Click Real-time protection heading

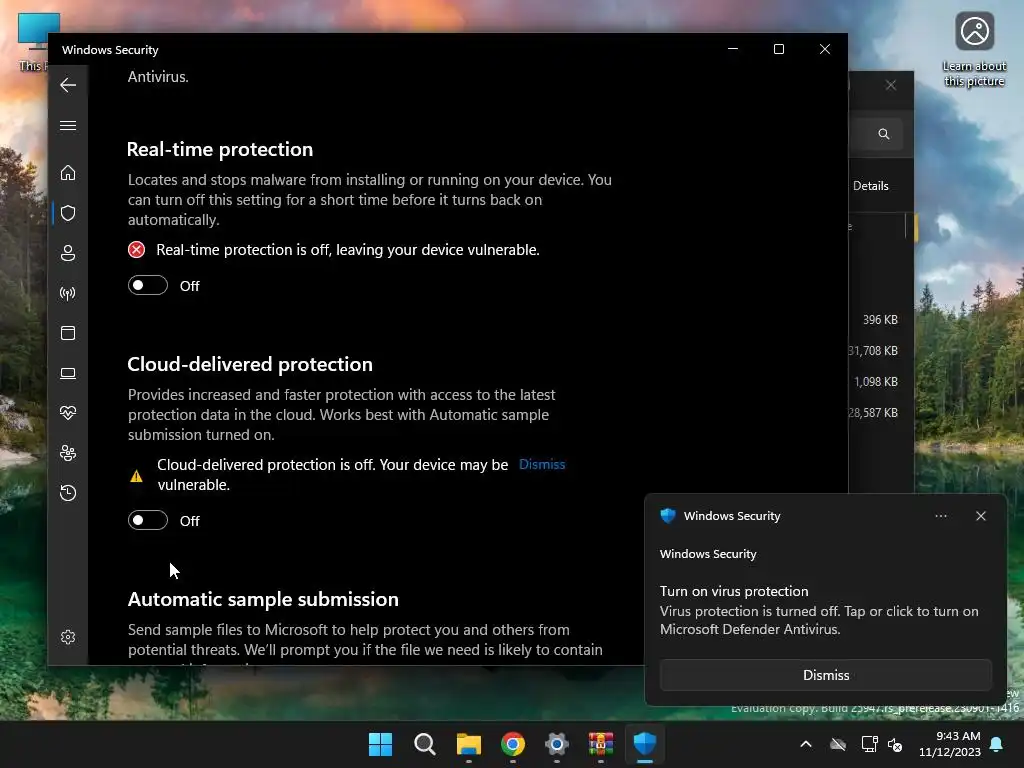(x=220, y=150)
